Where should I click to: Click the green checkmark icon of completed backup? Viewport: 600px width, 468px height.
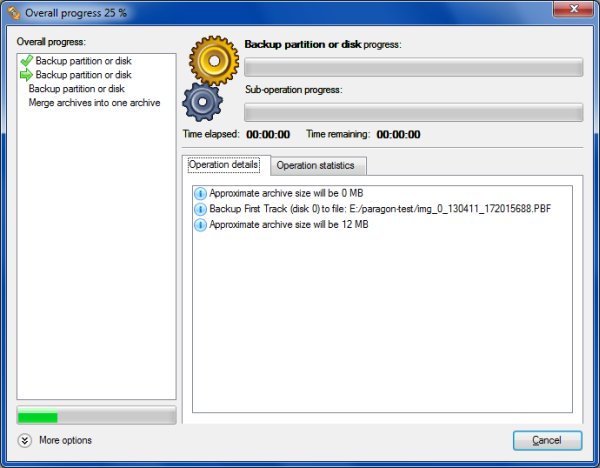(x=26, y=61)
